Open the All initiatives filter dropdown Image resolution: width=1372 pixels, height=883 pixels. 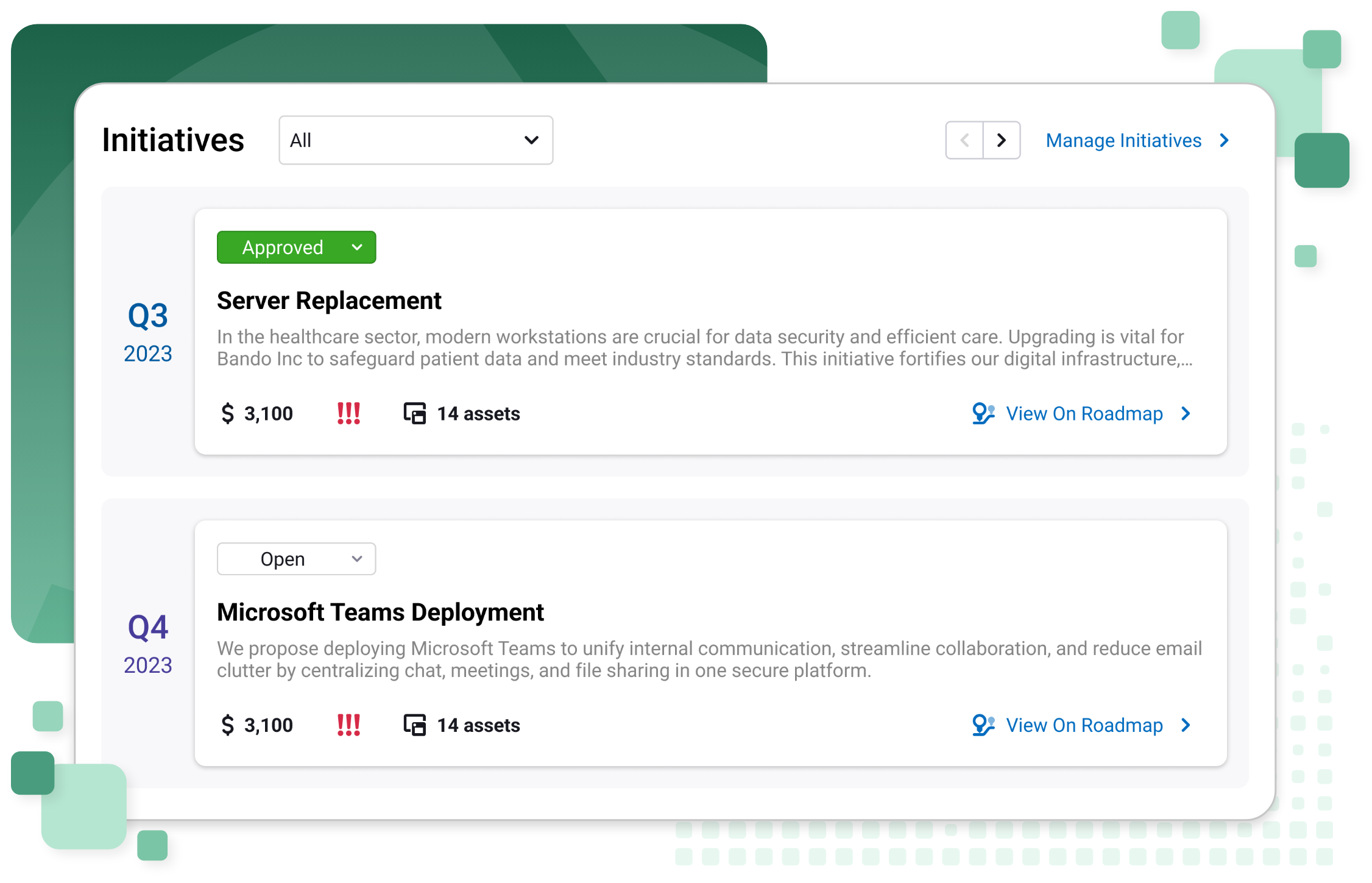pyautogui.click(x=415, y=140)
